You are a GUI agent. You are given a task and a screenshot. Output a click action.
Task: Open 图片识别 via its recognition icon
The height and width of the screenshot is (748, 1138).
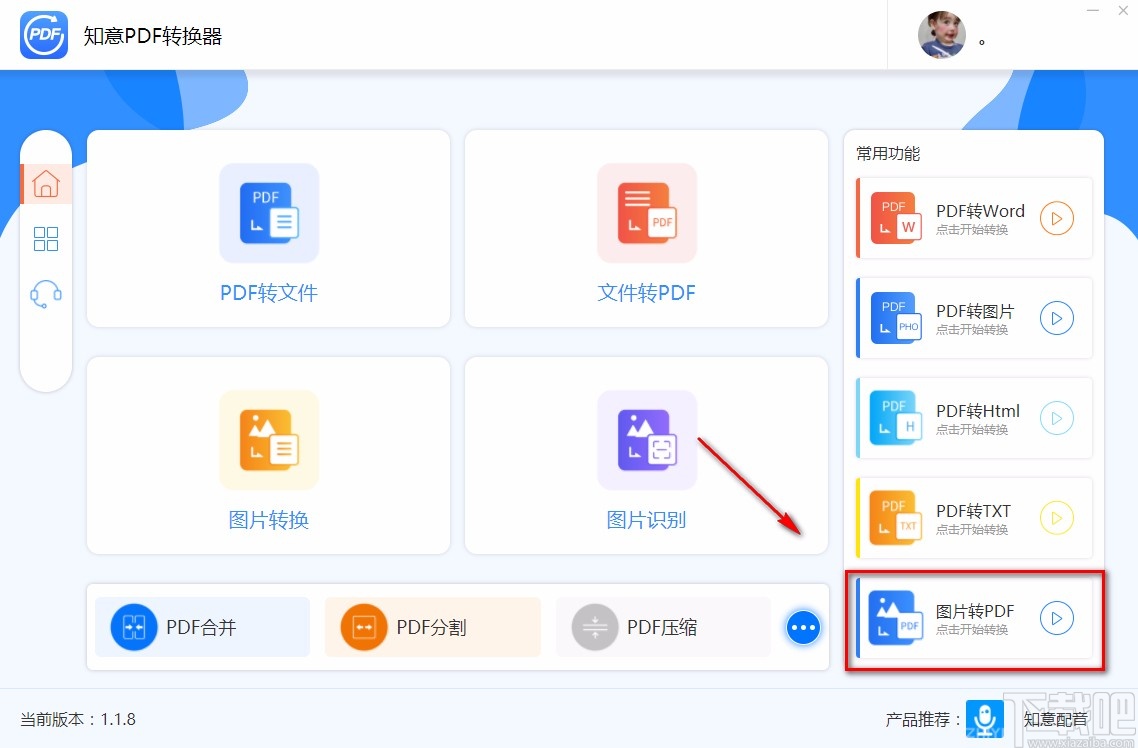point(646,440)
